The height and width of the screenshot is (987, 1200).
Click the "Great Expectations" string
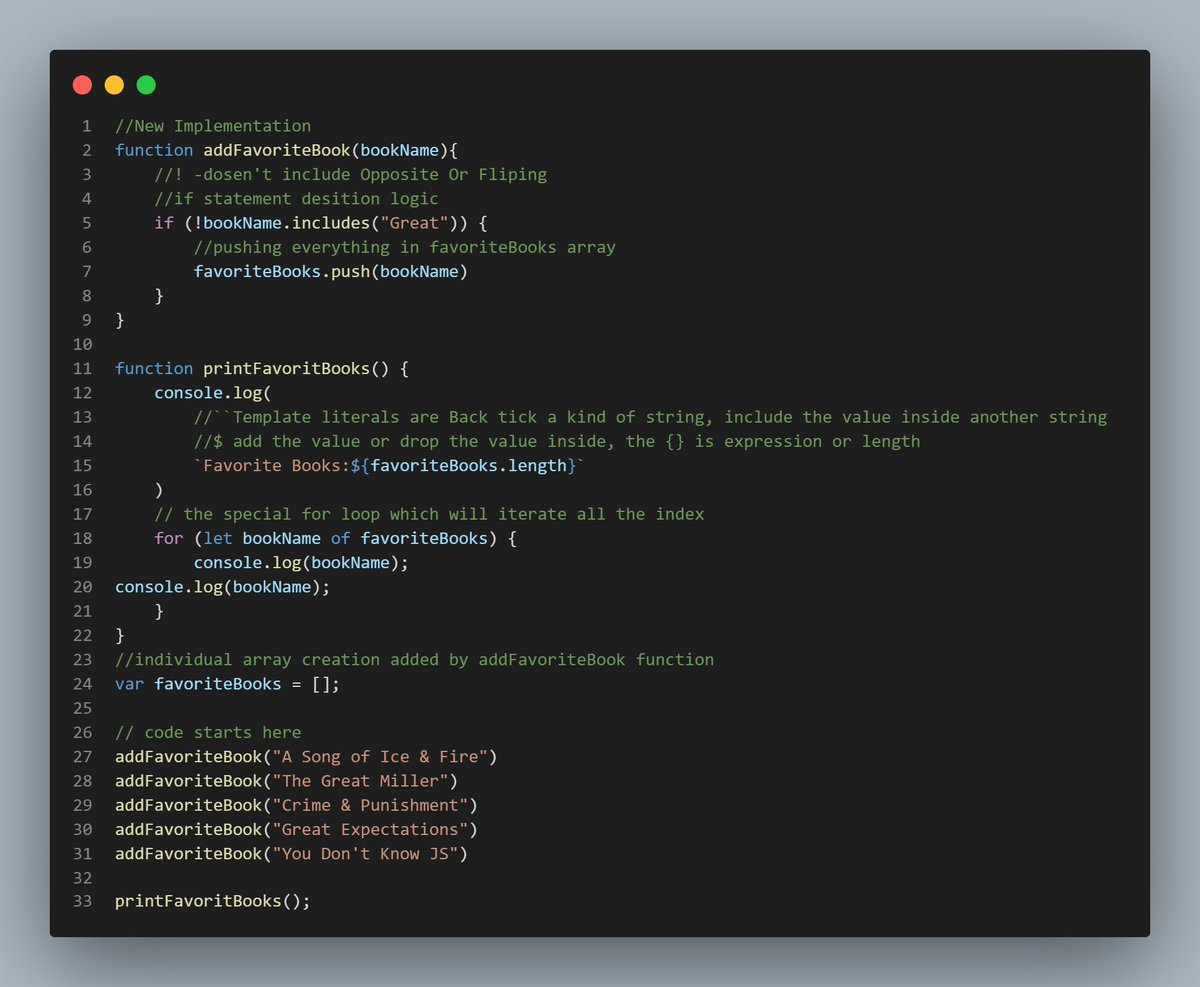click(370, 829)
